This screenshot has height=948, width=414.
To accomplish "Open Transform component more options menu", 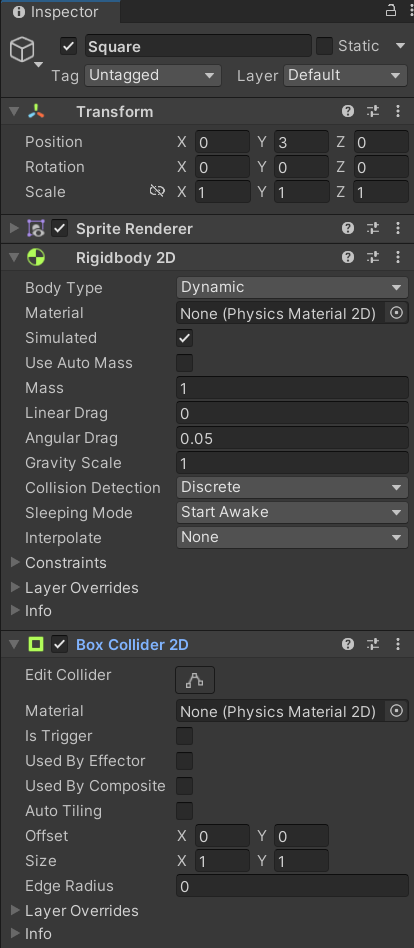I will click(x=398, y=111).
